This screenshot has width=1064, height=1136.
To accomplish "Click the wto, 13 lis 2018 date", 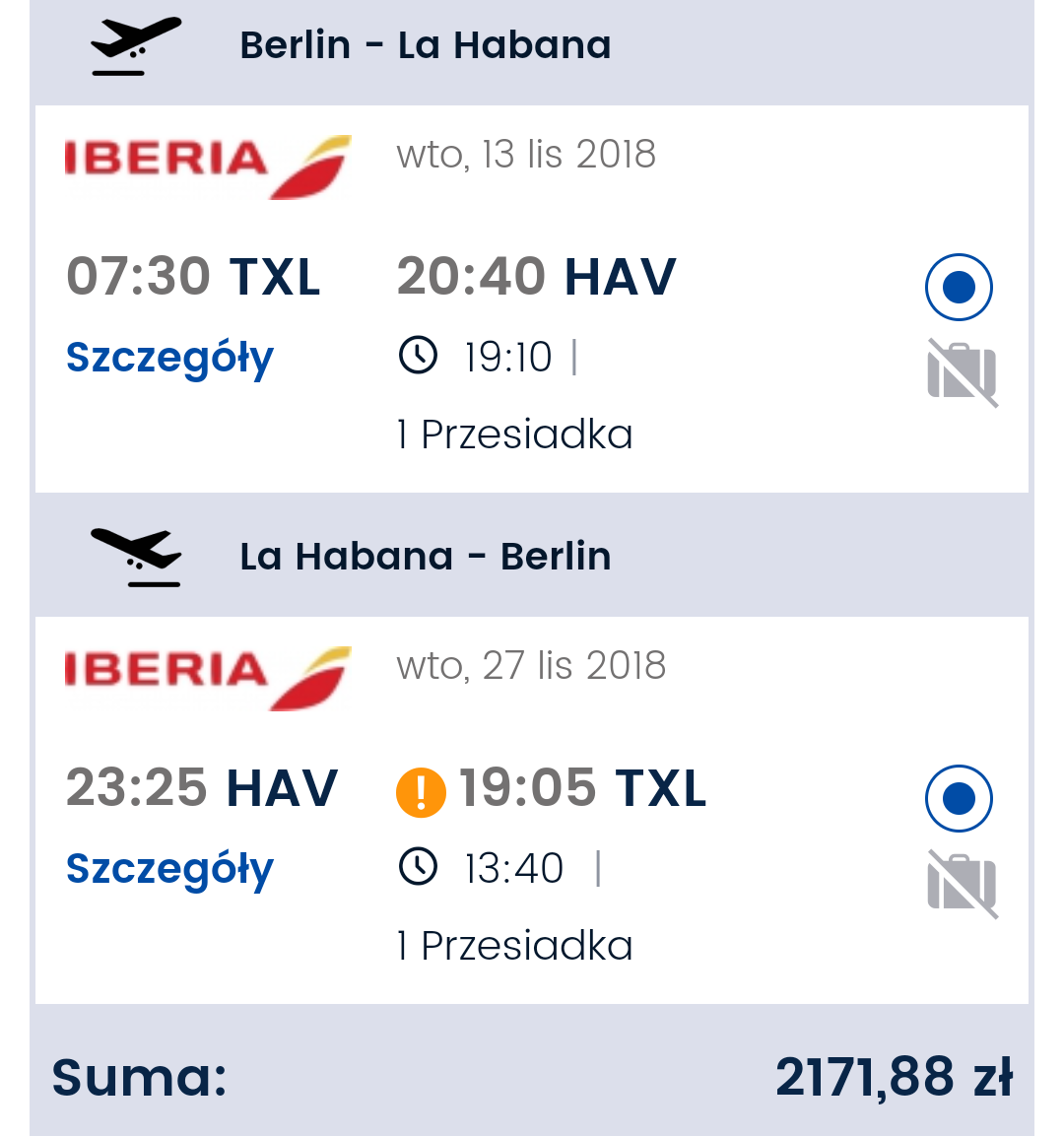I will (526, 155).
